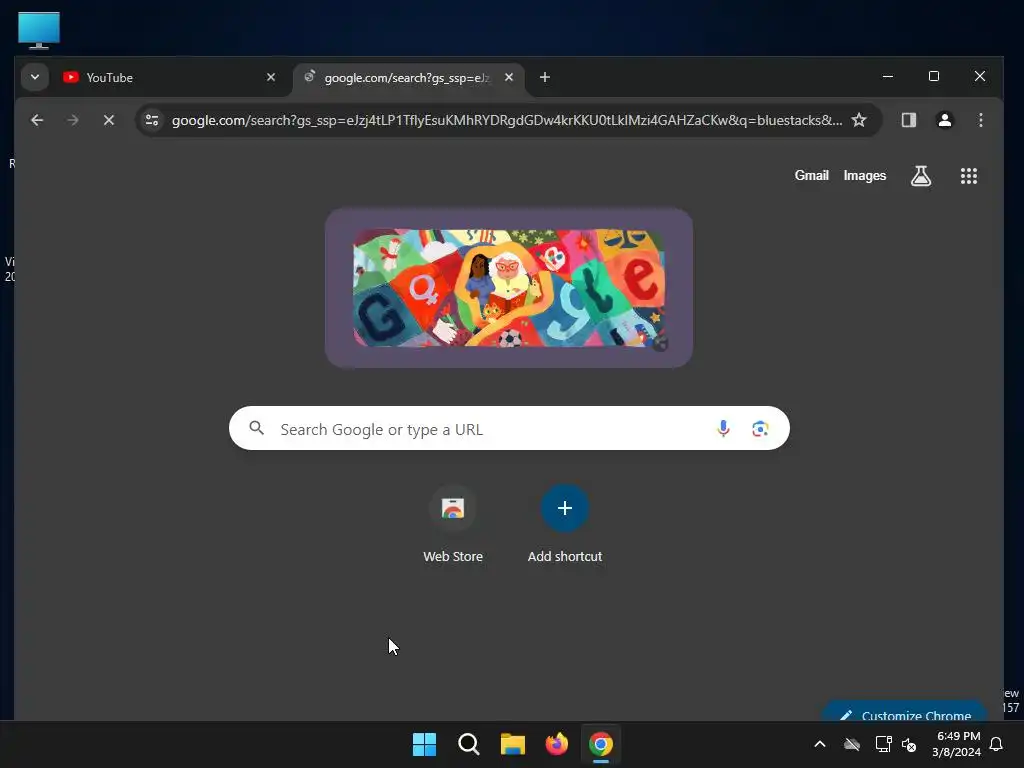
Task: Open the Google apps grid
Action: coord(968,176)
